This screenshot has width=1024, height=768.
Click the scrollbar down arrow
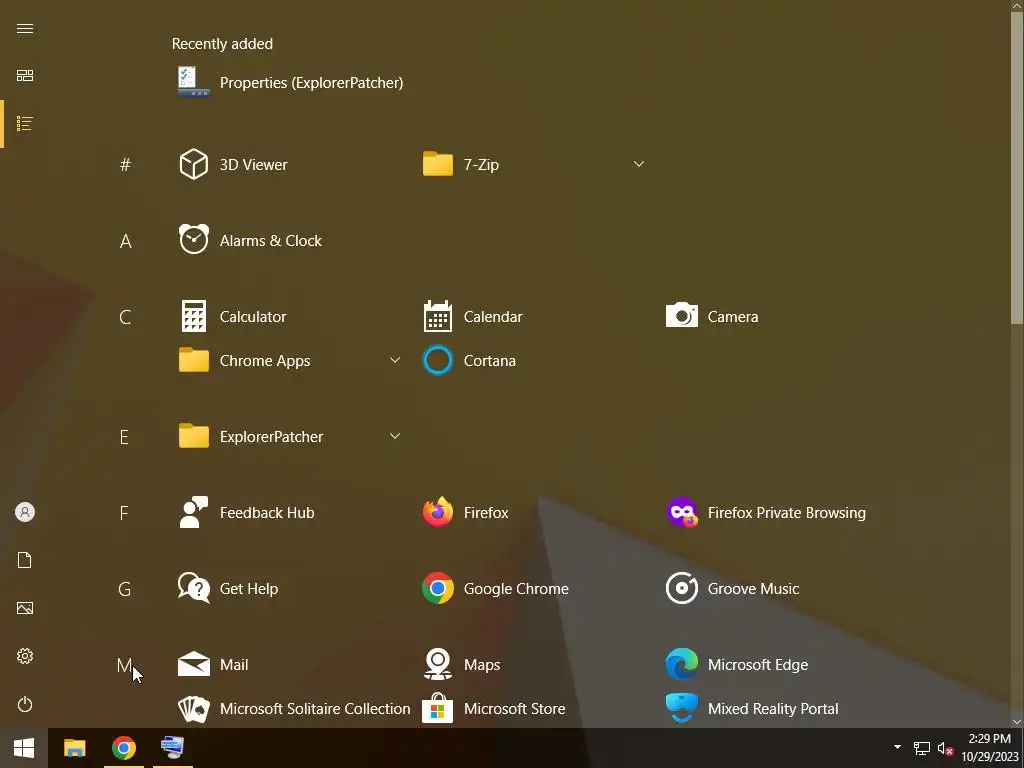pos(1017,722)
